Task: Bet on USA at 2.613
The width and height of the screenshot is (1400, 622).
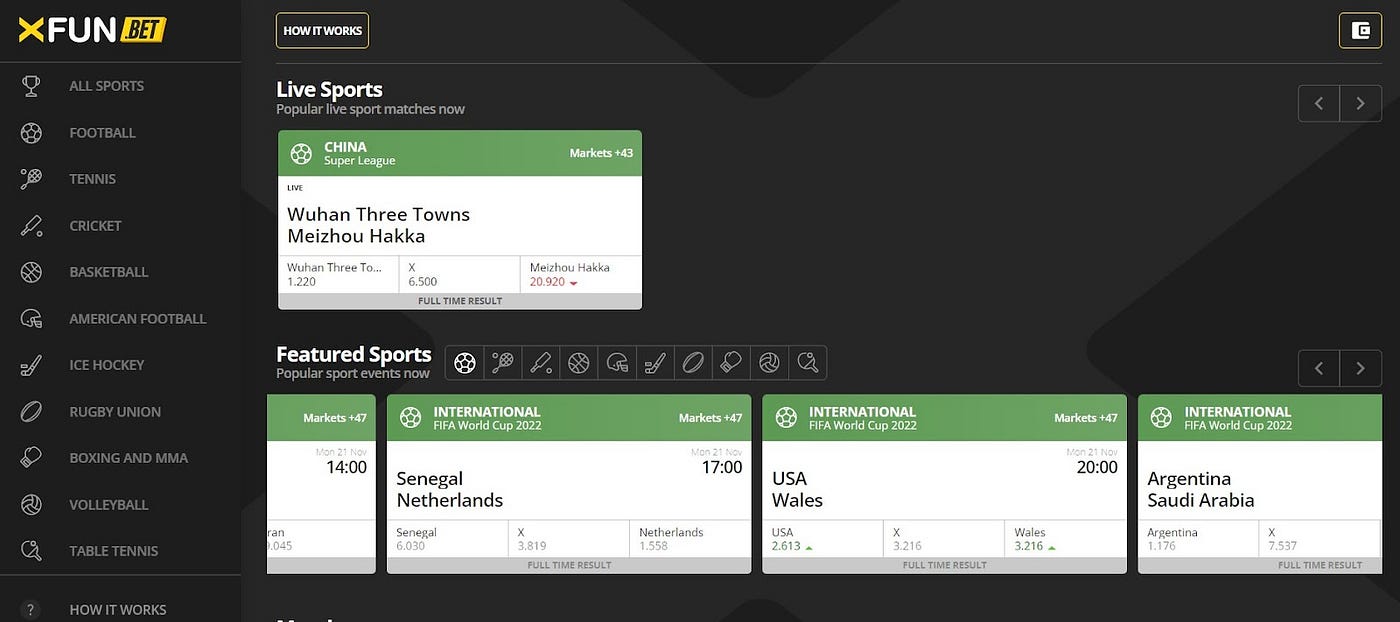Action: click(823, 539)
